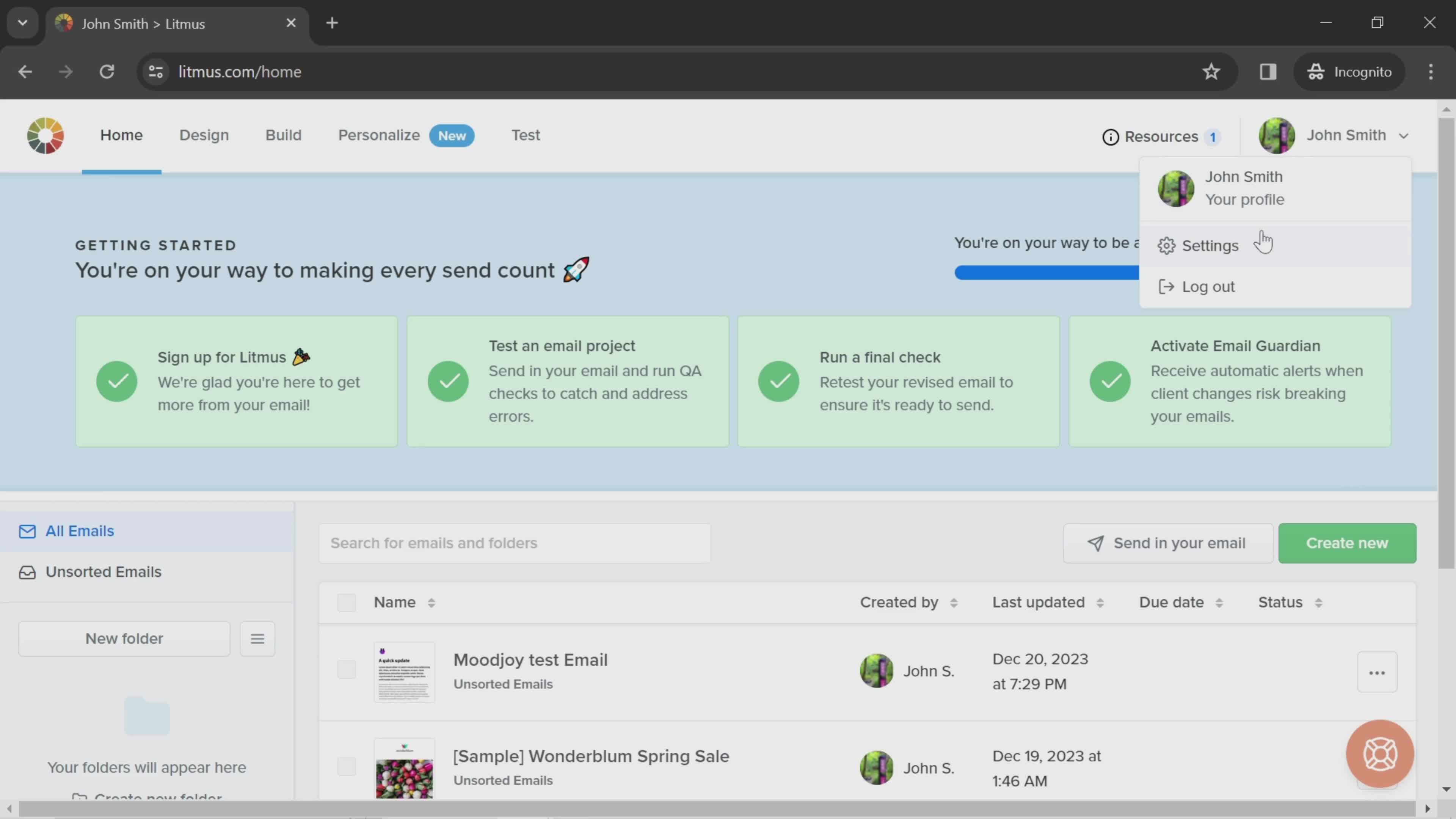Open Unsorted Emails inbox
Viewport: 1456px width, 819px height.
point(103,573)
